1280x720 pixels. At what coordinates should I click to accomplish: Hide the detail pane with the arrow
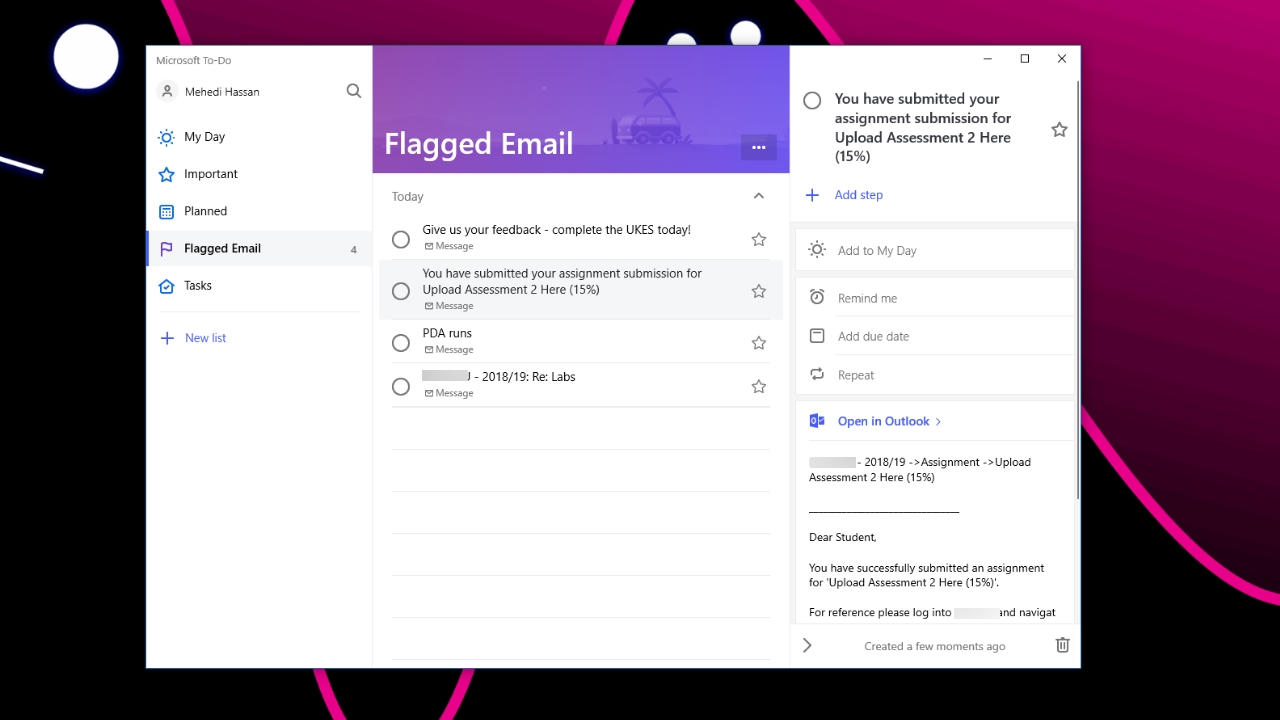click(807, 646)
